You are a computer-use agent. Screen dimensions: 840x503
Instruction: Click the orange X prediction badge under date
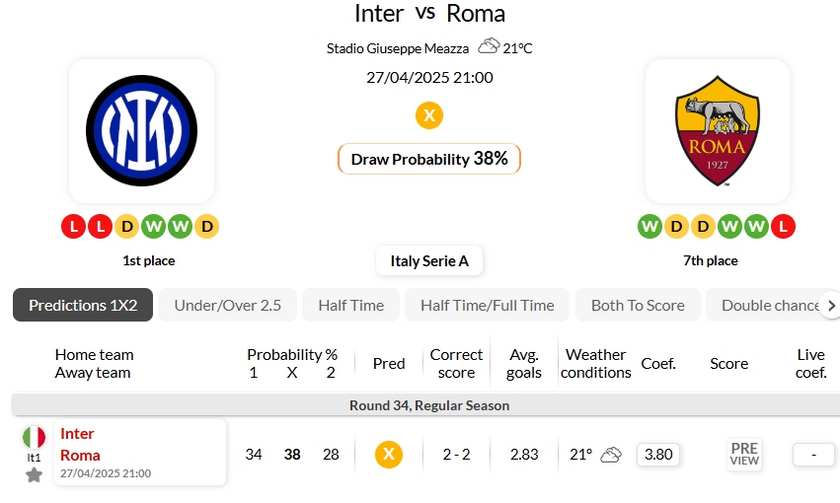click(x=429, y=115)
